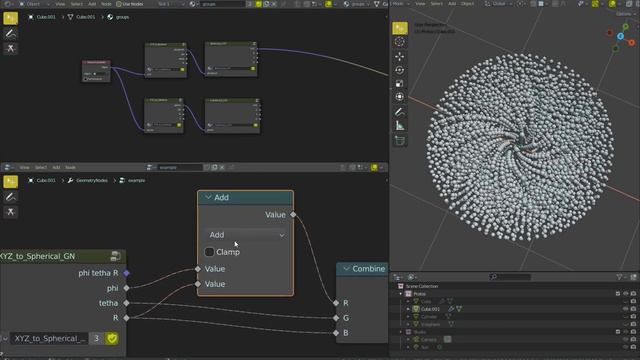Toggle render camera icon for Cube.001 row
640x360 pixels.
pyautogui.click(x=633, y=309)
